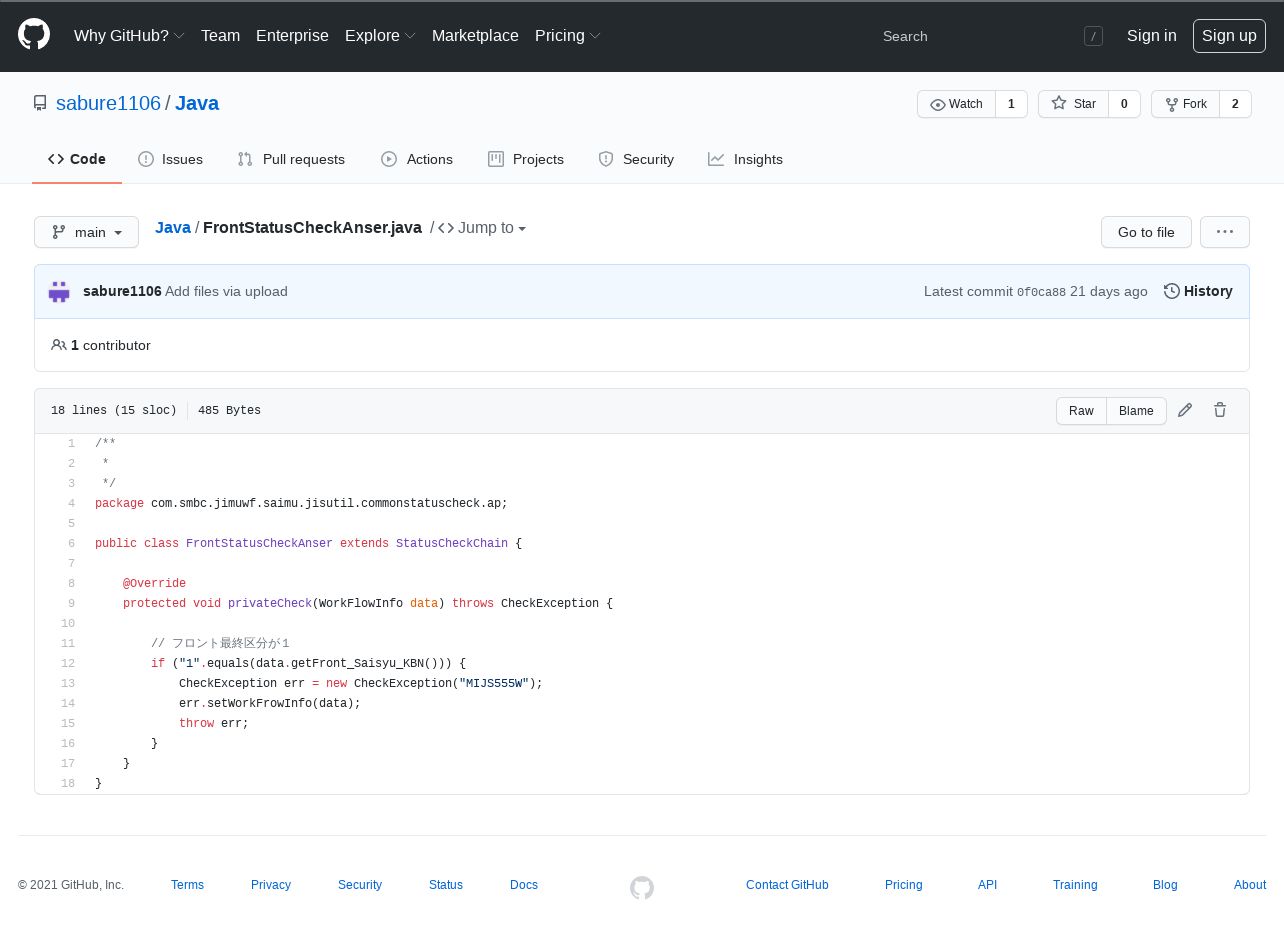The height and width of the screenshot is (950, 1284).
Task: Click the sabure1106 avatar icon in commit bar
Action: click(59, 291)
